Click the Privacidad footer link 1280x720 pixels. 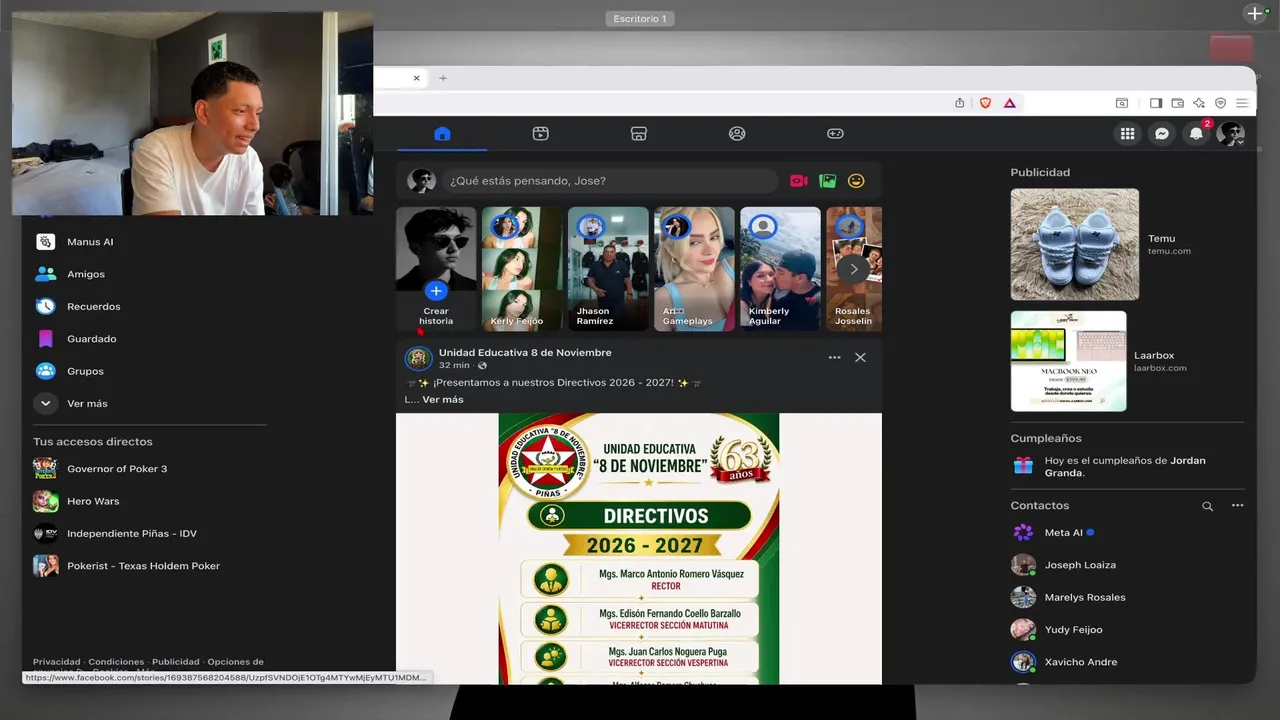(56, 661)
